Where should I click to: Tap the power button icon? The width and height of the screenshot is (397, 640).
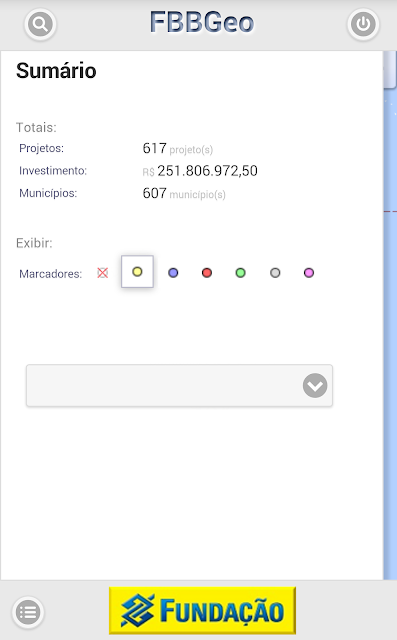pyautogui.click(x=363, y=24)
